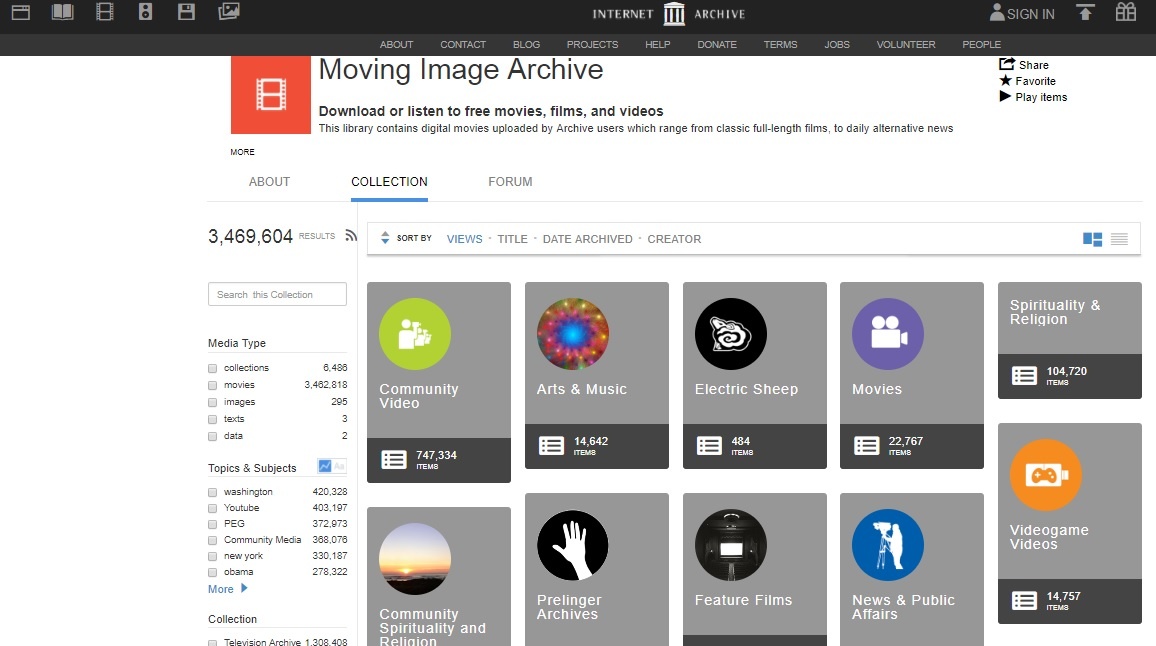Click the 14,642 items count on Arts & Music

pos(591,445)
